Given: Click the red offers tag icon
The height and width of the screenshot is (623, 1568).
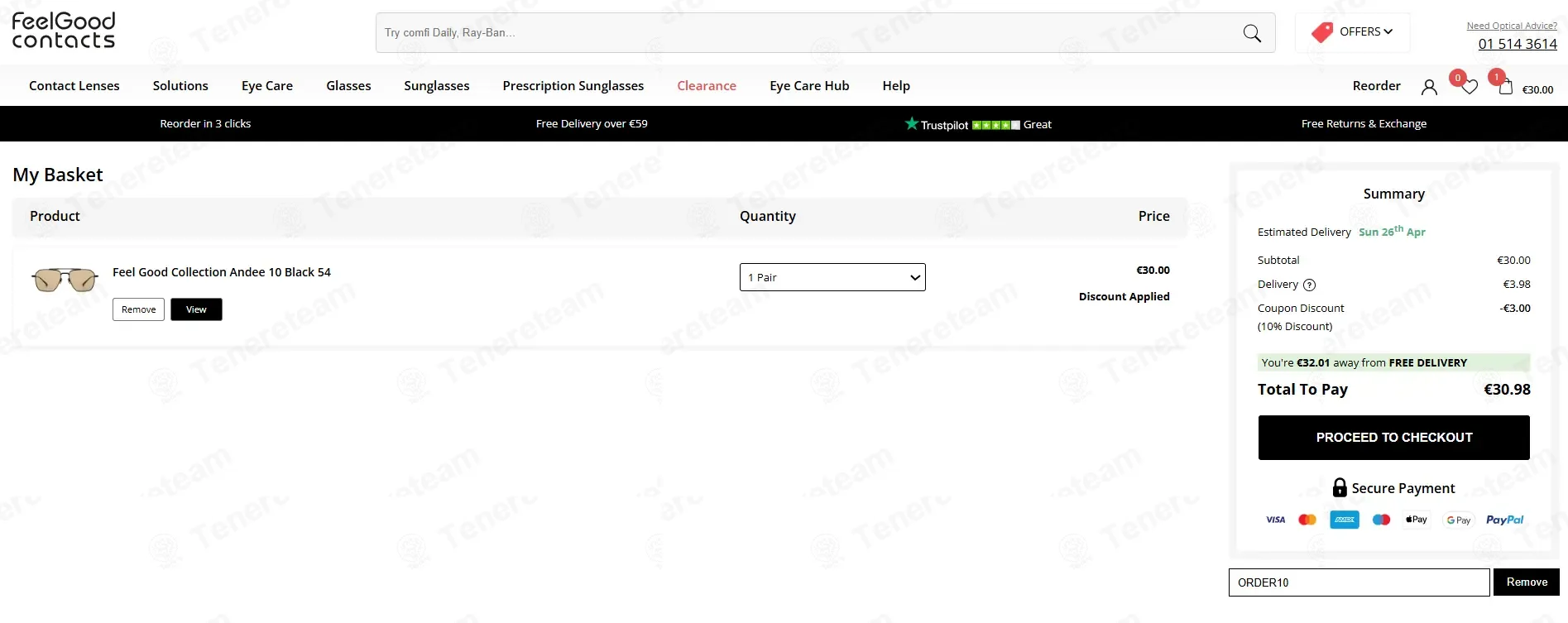Looking at the screenshot, I should (x=1322, y=32).
